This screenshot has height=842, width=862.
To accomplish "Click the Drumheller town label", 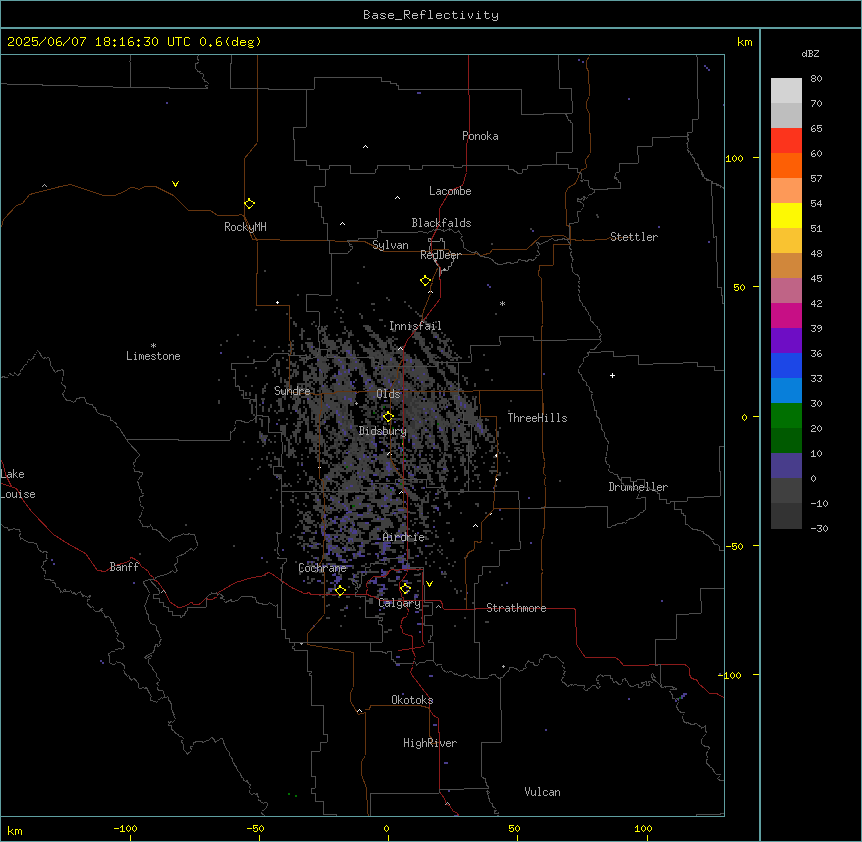I will (638, 487).
